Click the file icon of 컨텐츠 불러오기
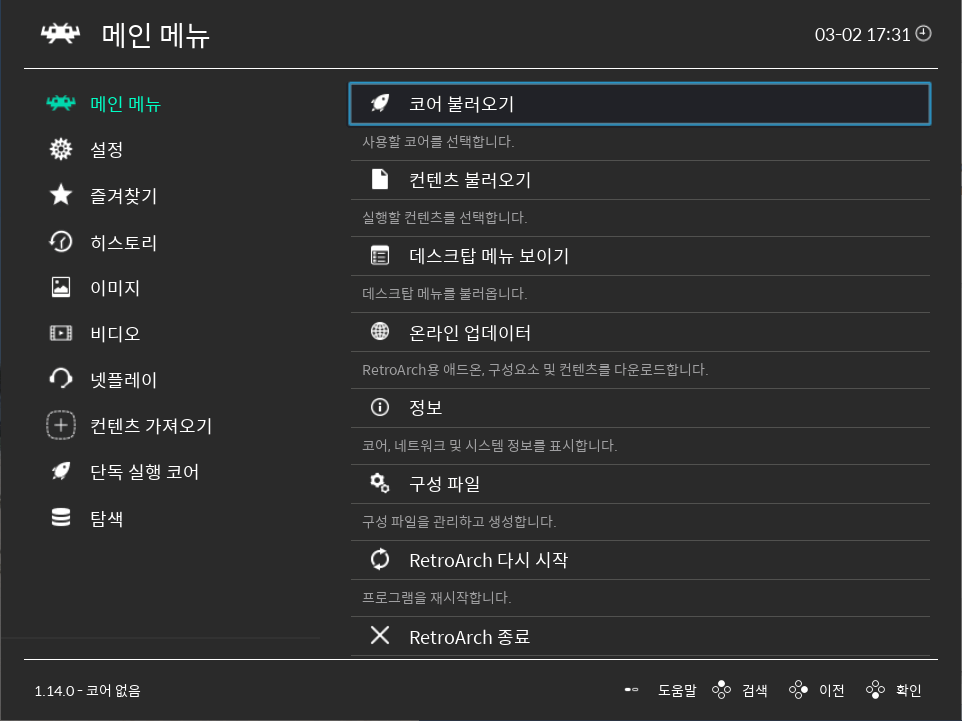This screenshot has width=962, height=721. tap(380, 179)
